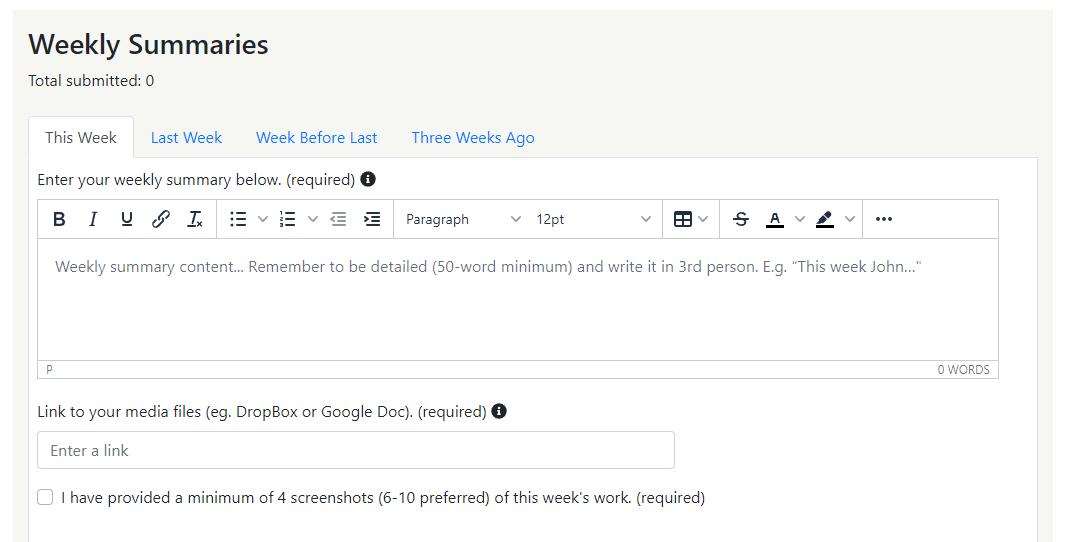Screen dimensions: 1074x542
Task: Toggle bold formatting in editor toolbar
Action: 59,219
